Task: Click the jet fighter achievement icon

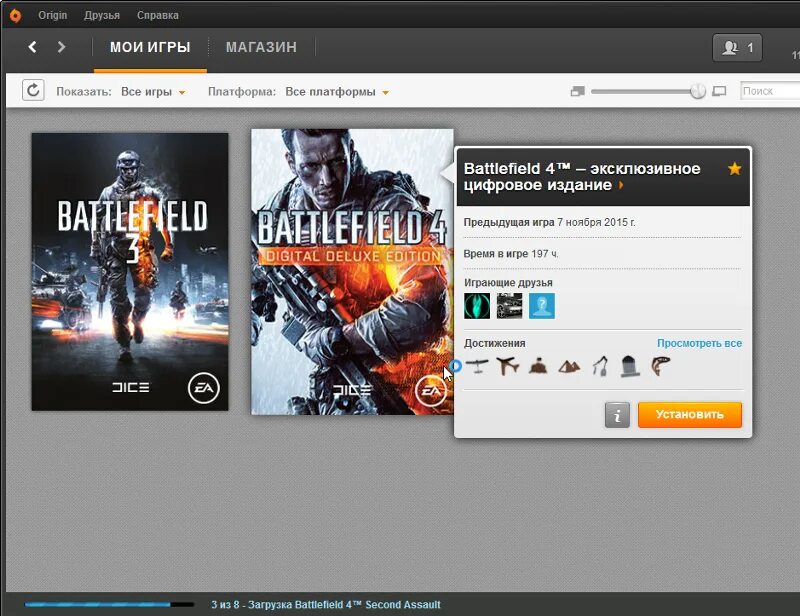Action: pyautogui.click(x=508, y=366)
